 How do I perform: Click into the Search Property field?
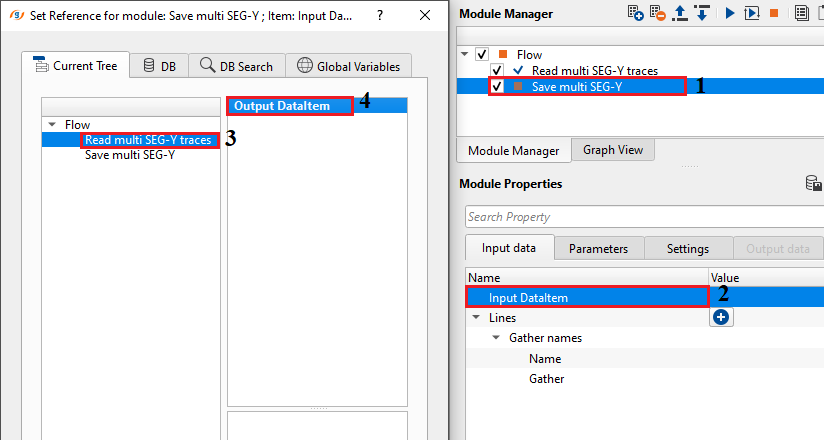tap(644, 217)
